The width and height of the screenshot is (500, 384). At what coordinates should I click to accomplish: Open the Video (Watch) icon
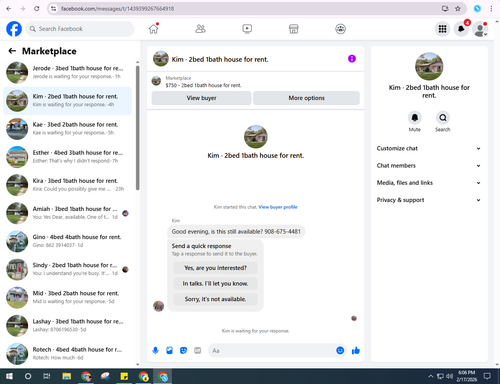(x=247, y=29)
